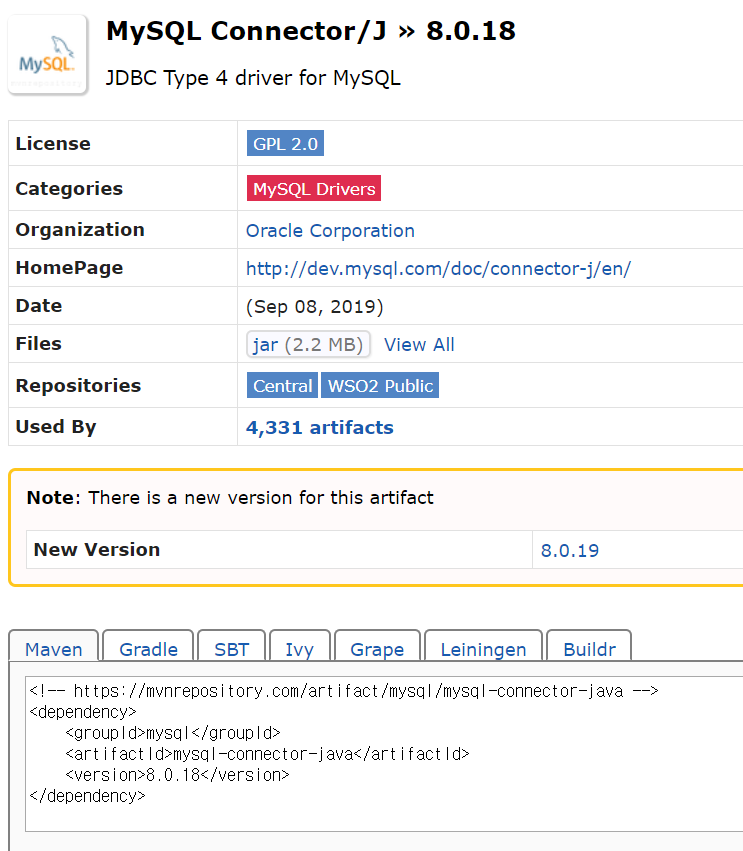The height and width of the screenshot is (851, 743).
Task: Open the 4,331 artifacts link
Action: point(320,428)
